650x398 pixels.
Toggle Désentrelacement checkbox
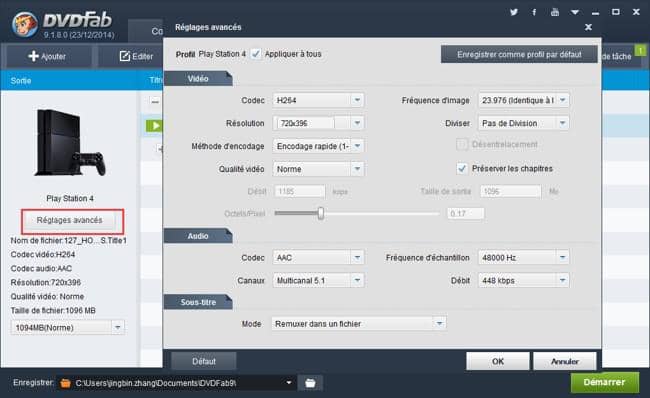coord(461,144)
